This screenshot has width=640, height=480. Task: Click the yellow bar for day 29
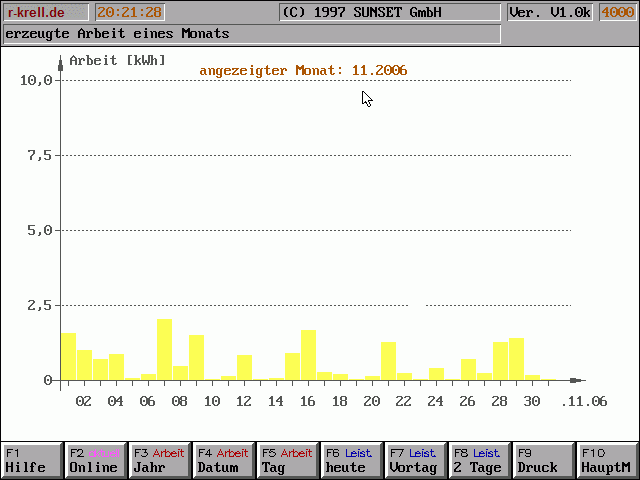[516, 359]
